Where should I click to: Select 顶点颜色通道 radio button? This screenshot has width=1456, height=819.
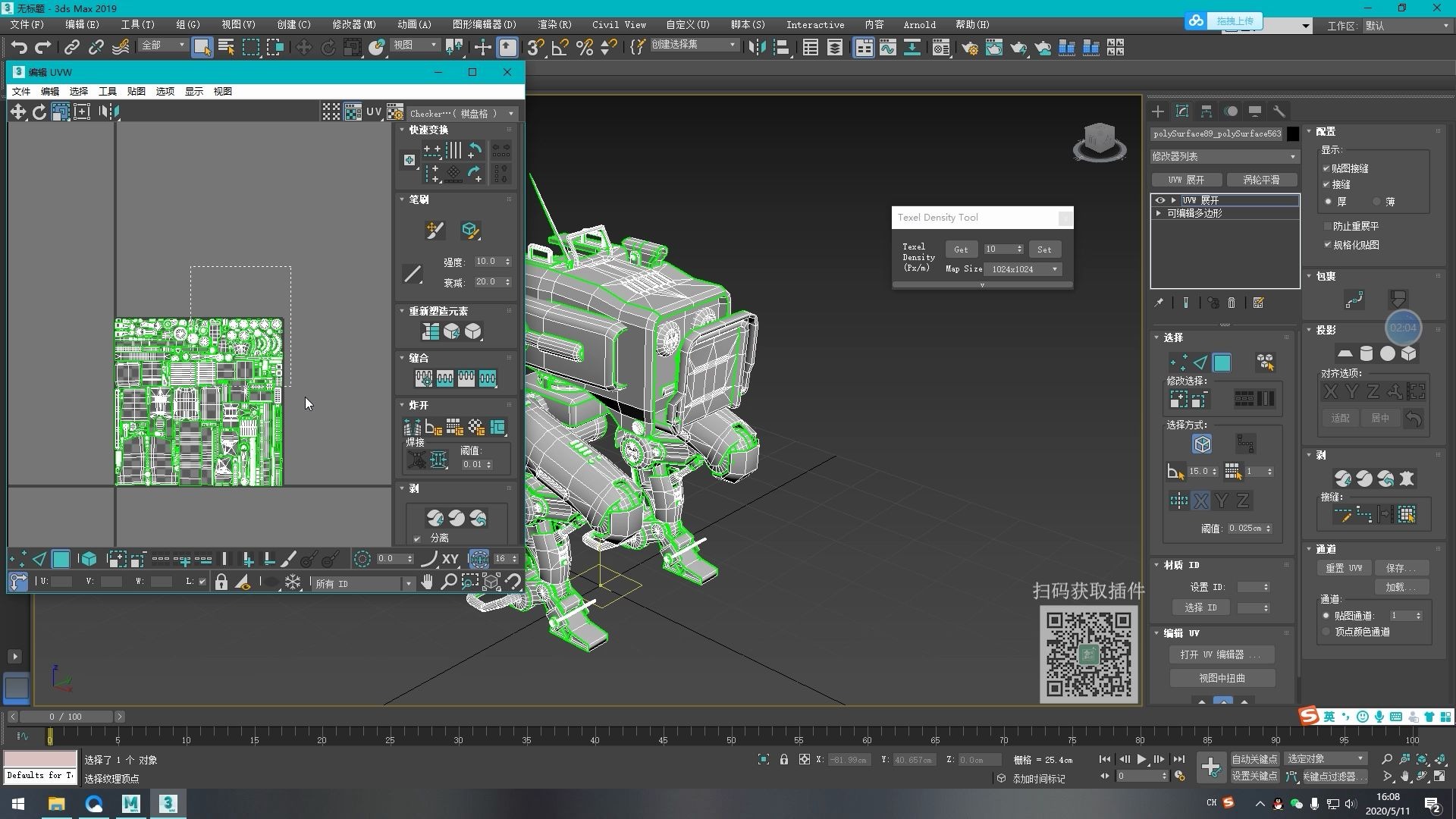click(x=1326, y=632)
